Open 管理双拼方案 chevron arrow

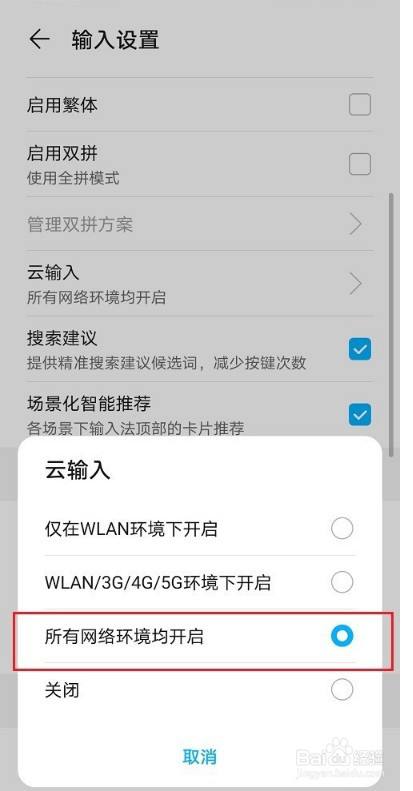click(x=356, y=224)
